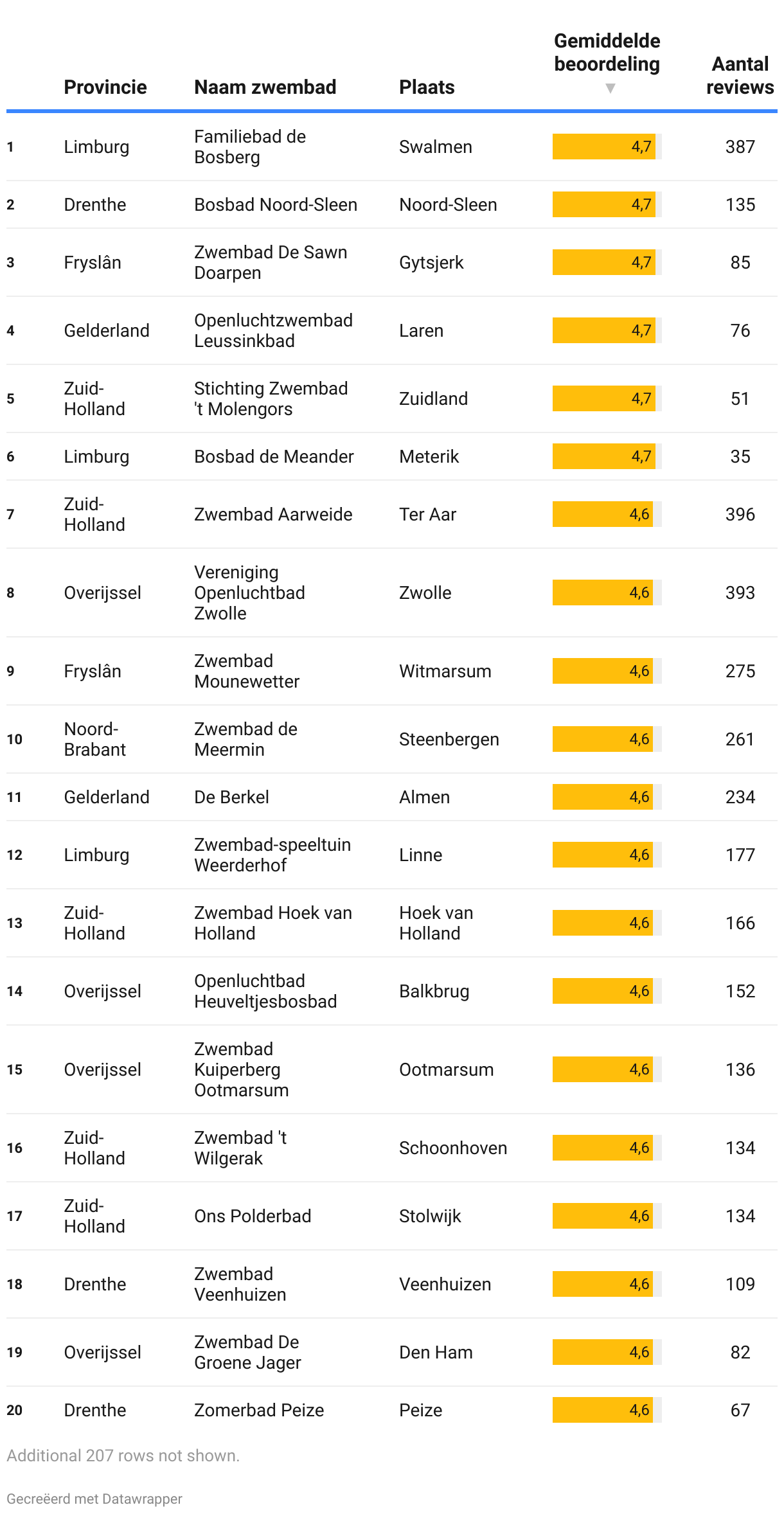
Task: Click rating bar for Zwembad De Groene Jager
Action: point(607,1352)
